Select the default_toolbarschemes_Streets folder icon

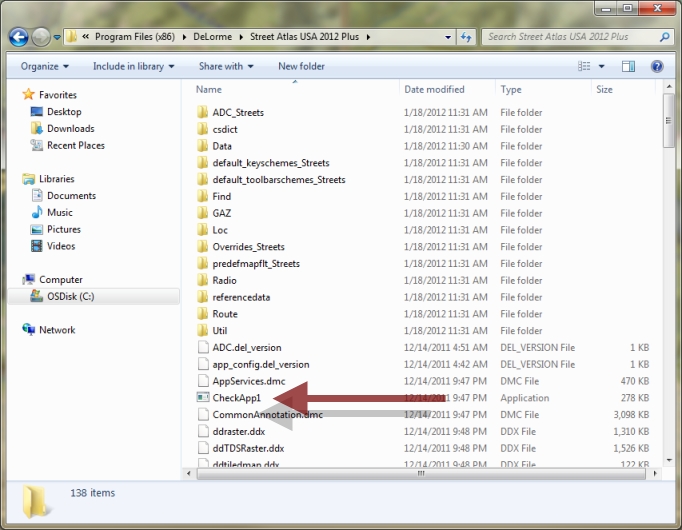pyautogui.click(x=202, y=180)
